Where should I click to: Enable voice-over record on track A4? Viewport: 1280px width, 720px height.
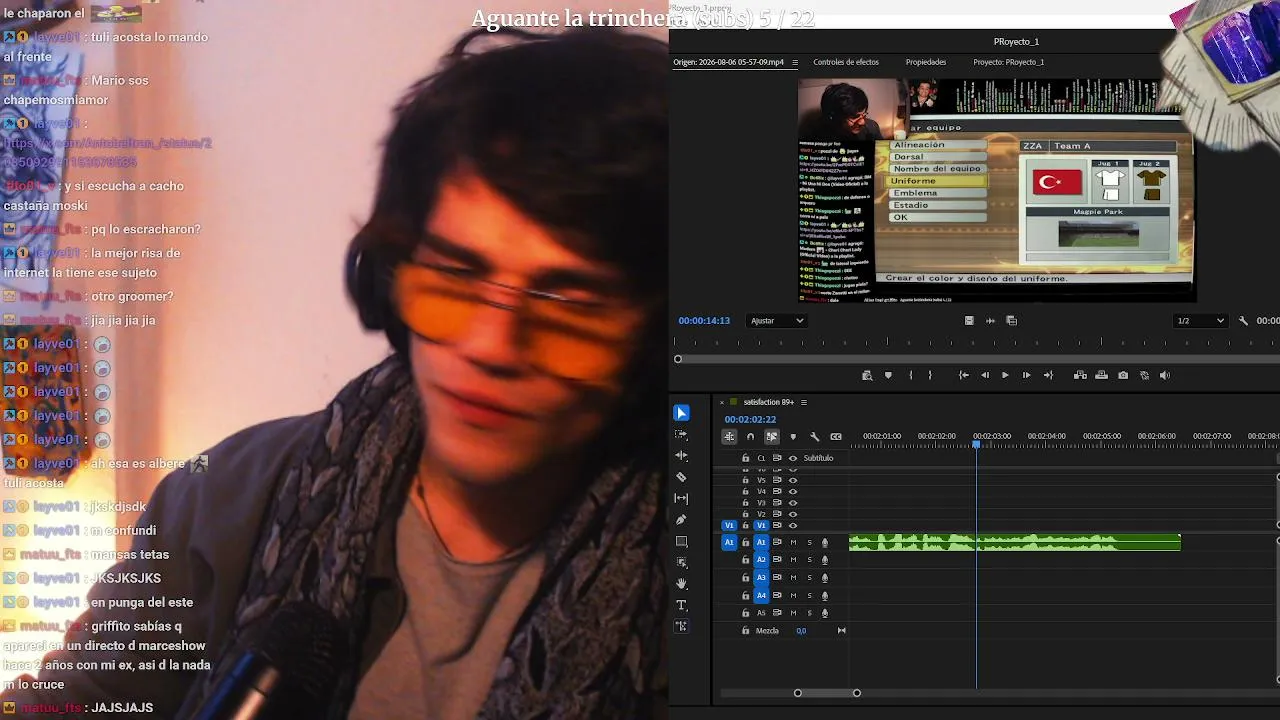(x=825, y=596)
